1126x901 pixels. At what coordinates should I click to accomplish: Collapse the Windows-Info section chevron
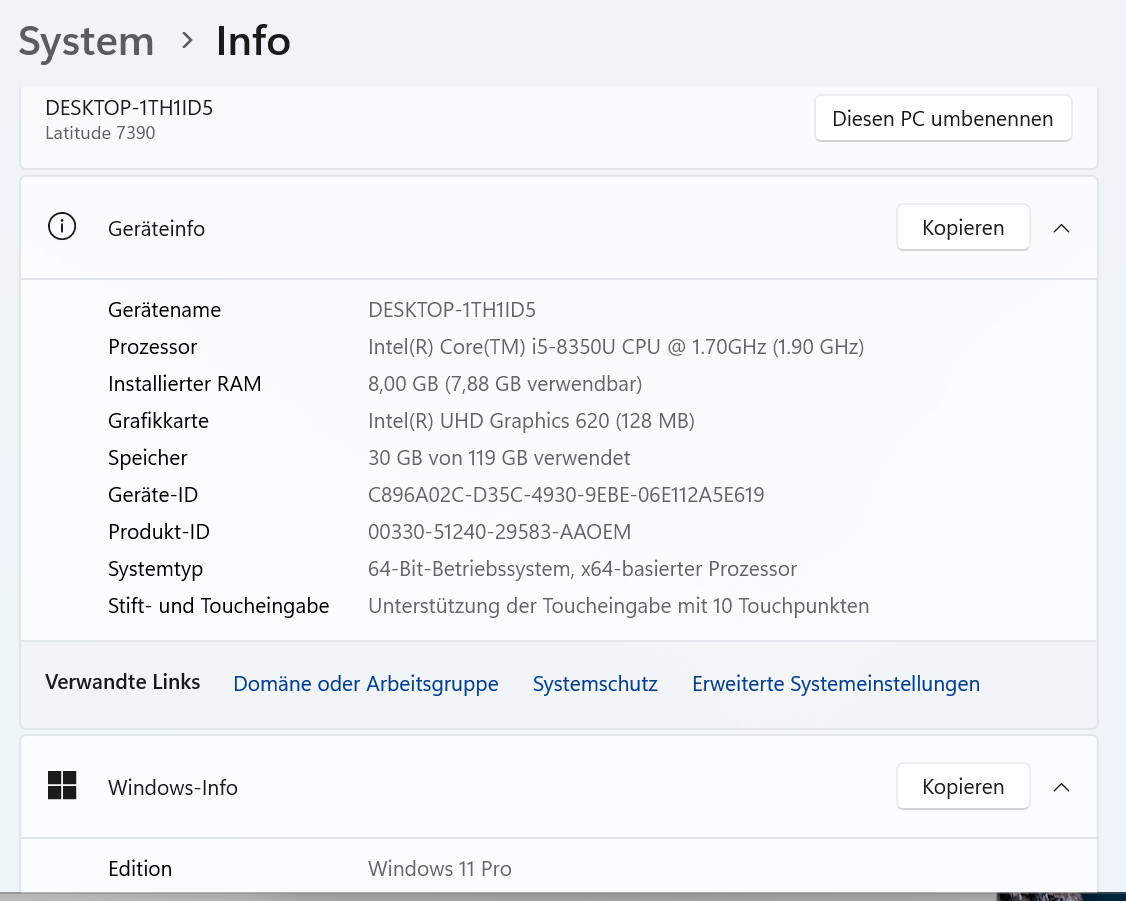tap(1061, 788)
